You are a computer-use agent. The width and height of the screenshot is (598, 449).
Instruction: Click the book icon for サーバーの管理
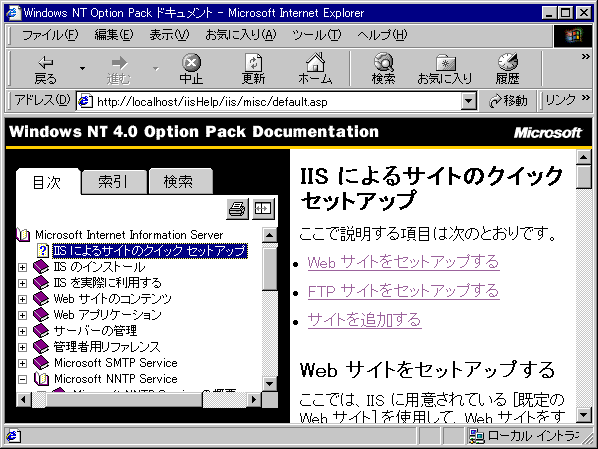[41, 331]
